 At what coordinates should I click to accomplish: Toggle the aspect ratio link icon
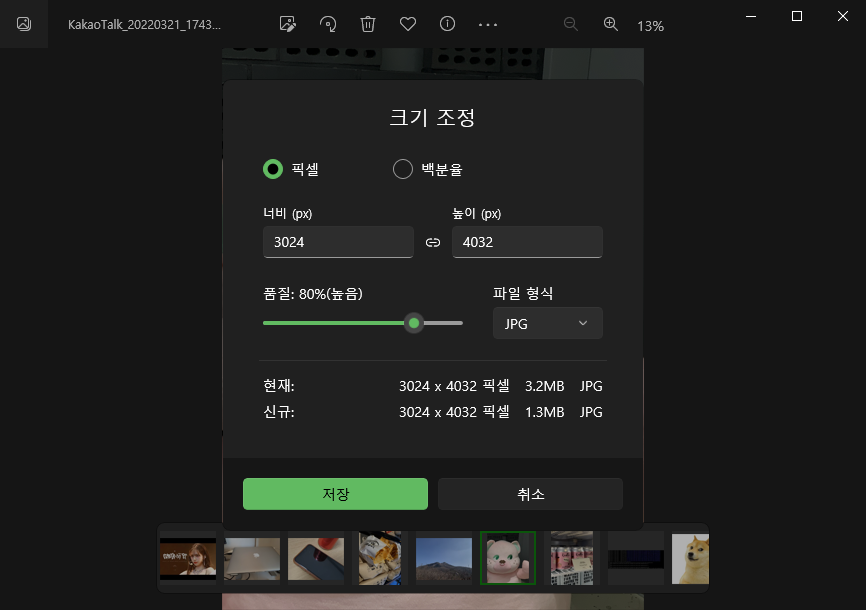click(x=433, y=243)
